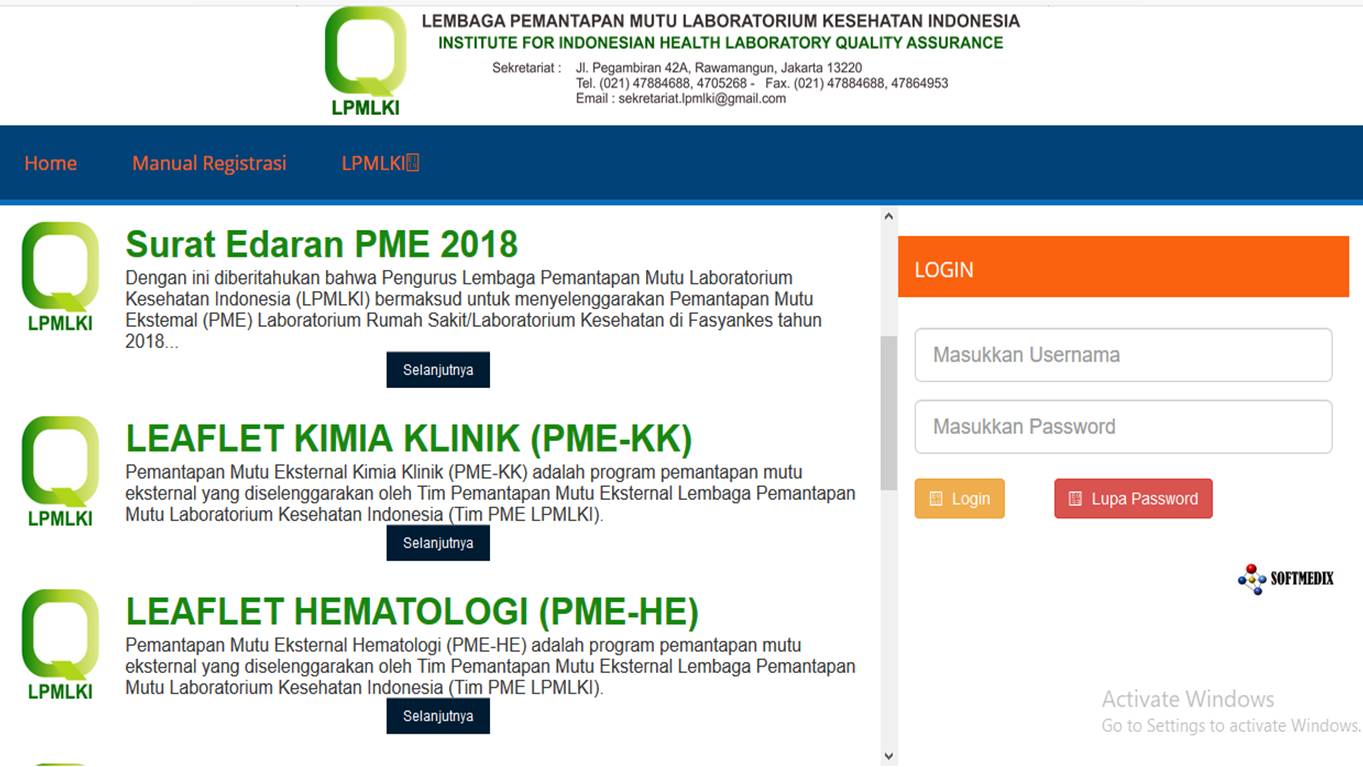Click the logo beside LEAFLET HEMATOLOGI

[60, 644]
